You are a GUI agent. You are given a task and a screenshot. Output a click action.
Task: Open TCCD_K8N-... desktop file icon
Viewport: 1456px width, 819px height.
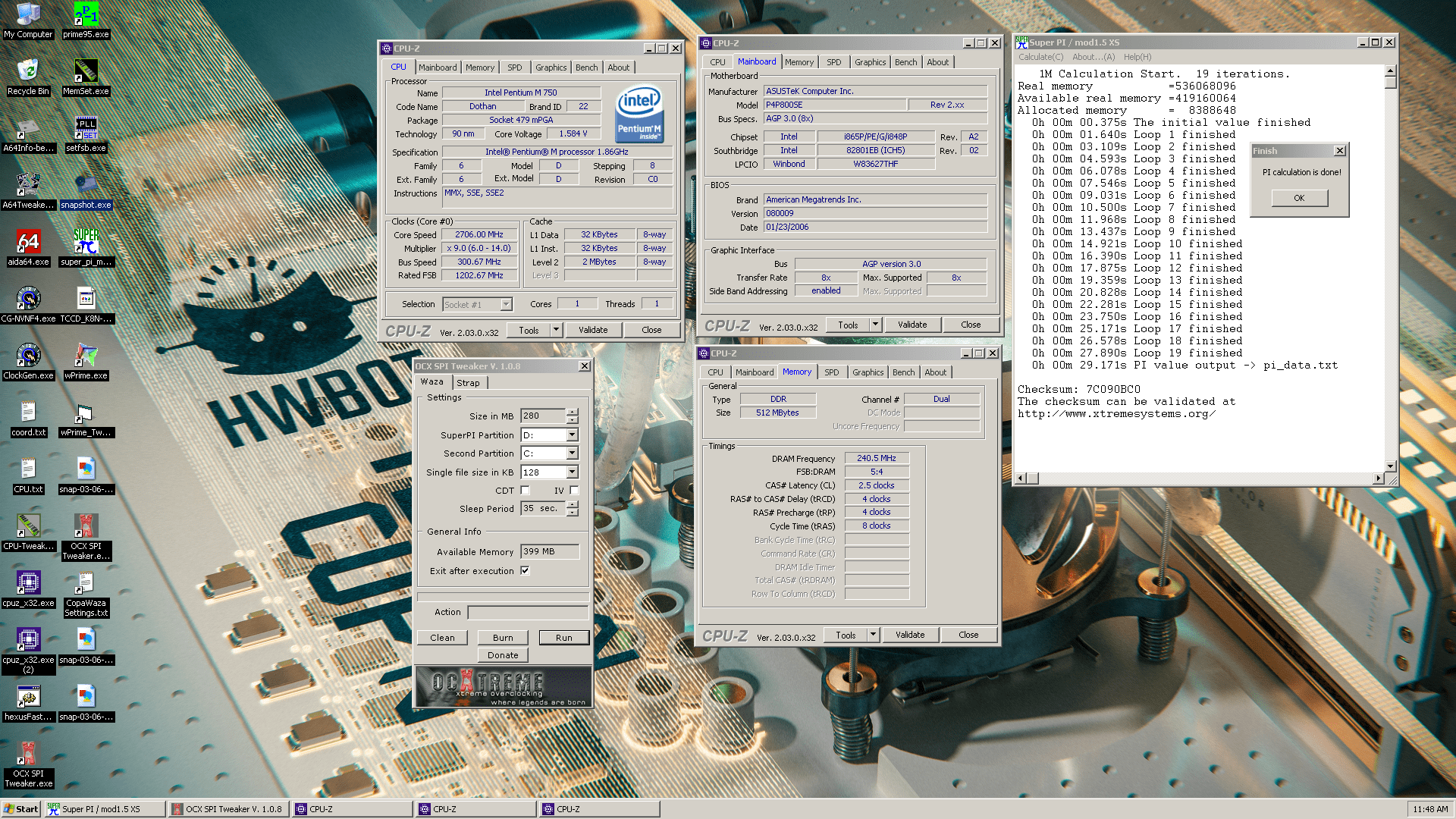point(86,305)
